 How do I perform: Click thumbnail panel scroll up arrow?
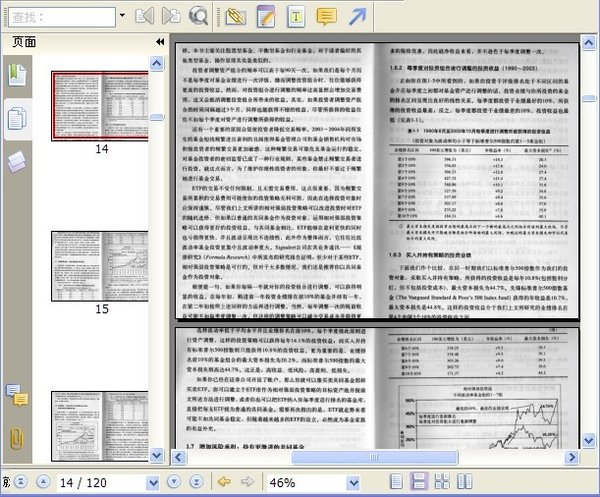pos(157,63)
